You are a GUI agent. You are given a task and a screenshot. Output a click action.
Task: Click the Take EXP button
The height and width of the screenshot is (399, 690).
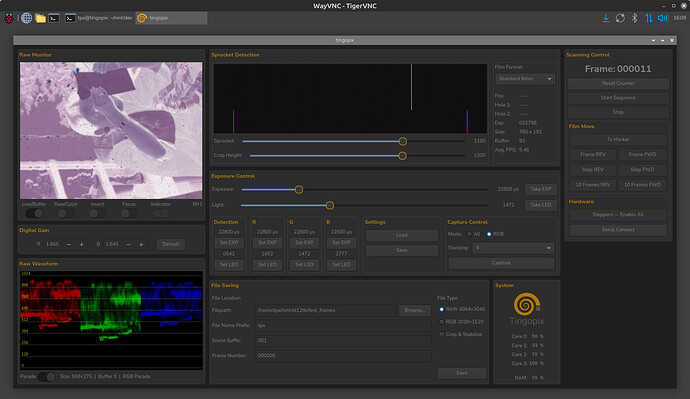coord(541,189)
